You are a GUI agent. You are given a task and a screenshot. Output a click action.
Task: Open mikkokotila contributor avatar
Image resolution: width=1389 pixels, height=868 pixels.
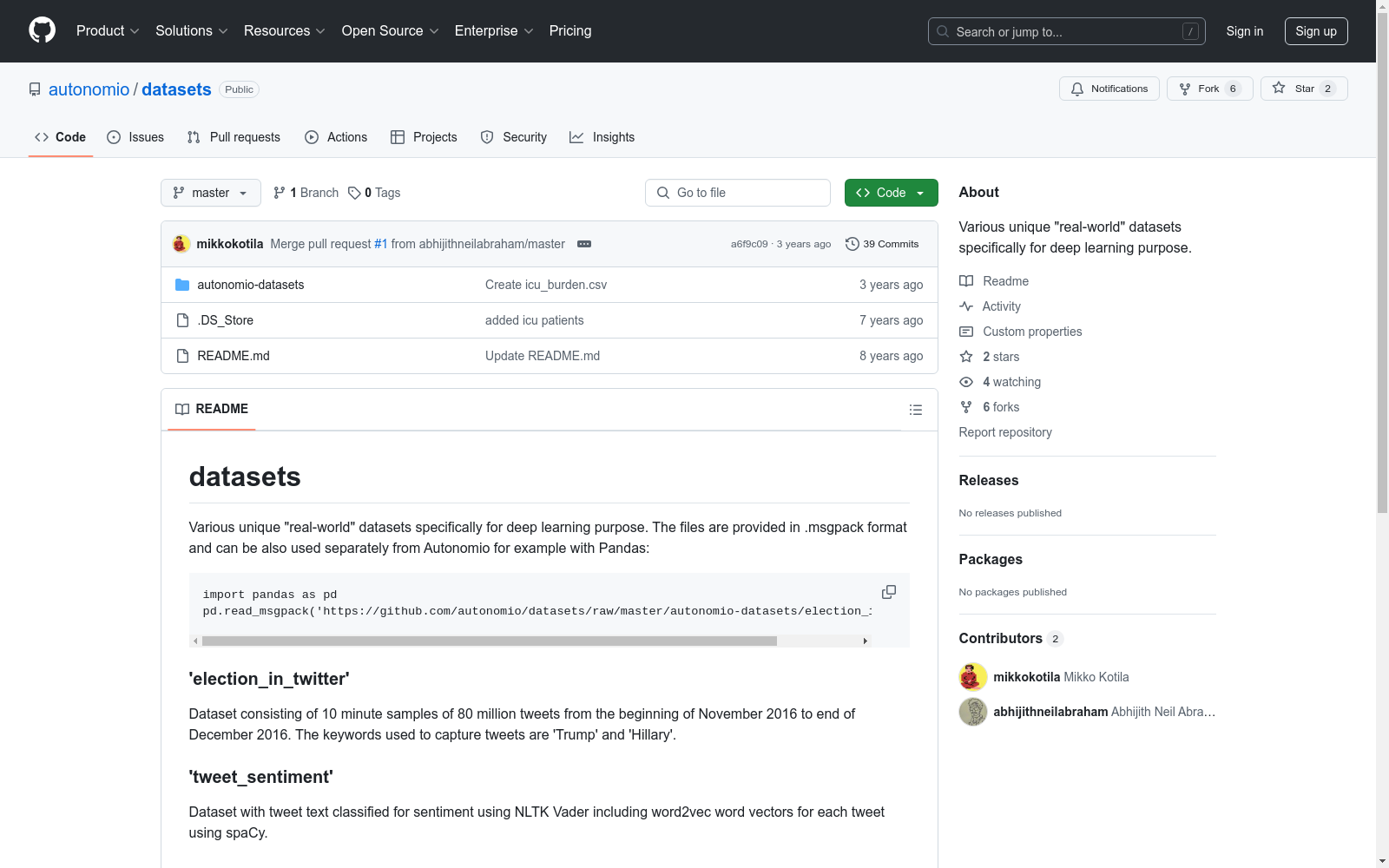[973, 677]
